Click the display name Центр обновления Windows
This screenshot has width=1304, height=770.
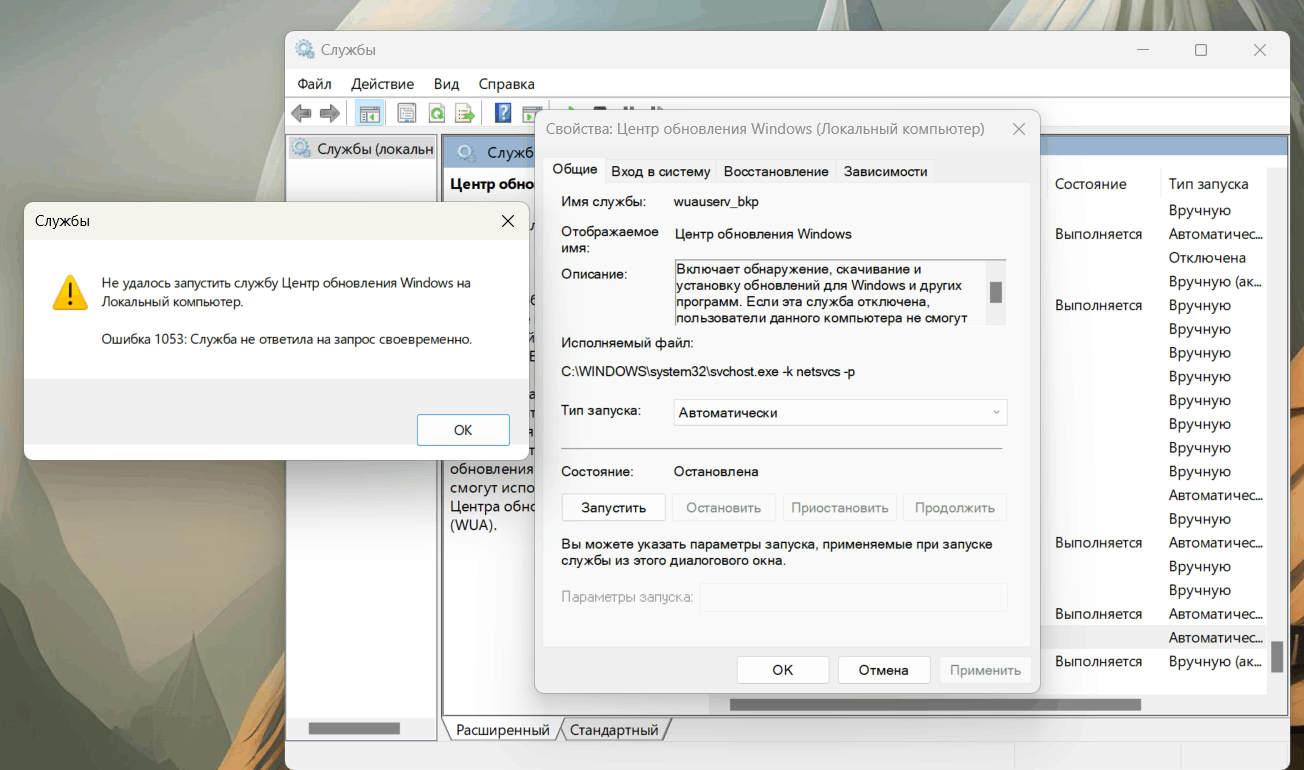coord(763,234)
